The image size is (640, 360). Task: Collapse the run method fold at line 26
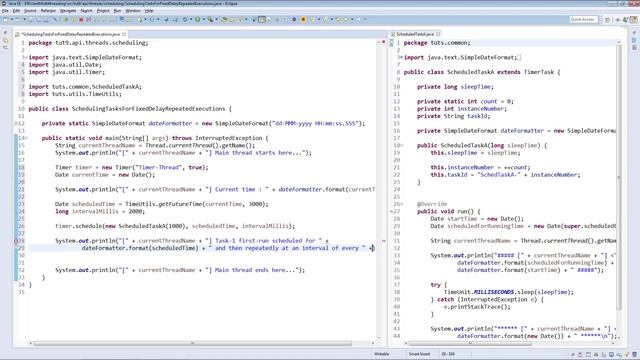[x=402, y=204]
